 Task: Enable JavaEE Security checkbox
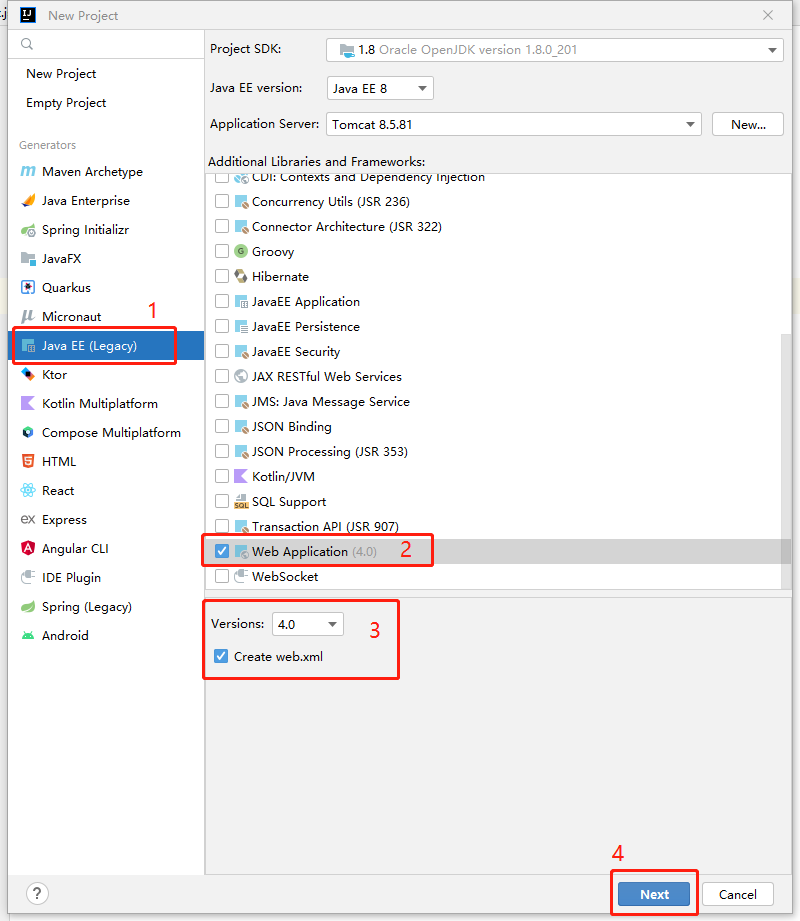pyautogui.click(x=222, y=351)
